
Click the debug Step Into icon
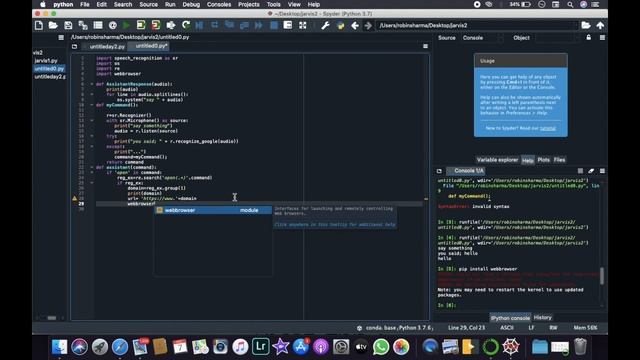pos(229,25)
